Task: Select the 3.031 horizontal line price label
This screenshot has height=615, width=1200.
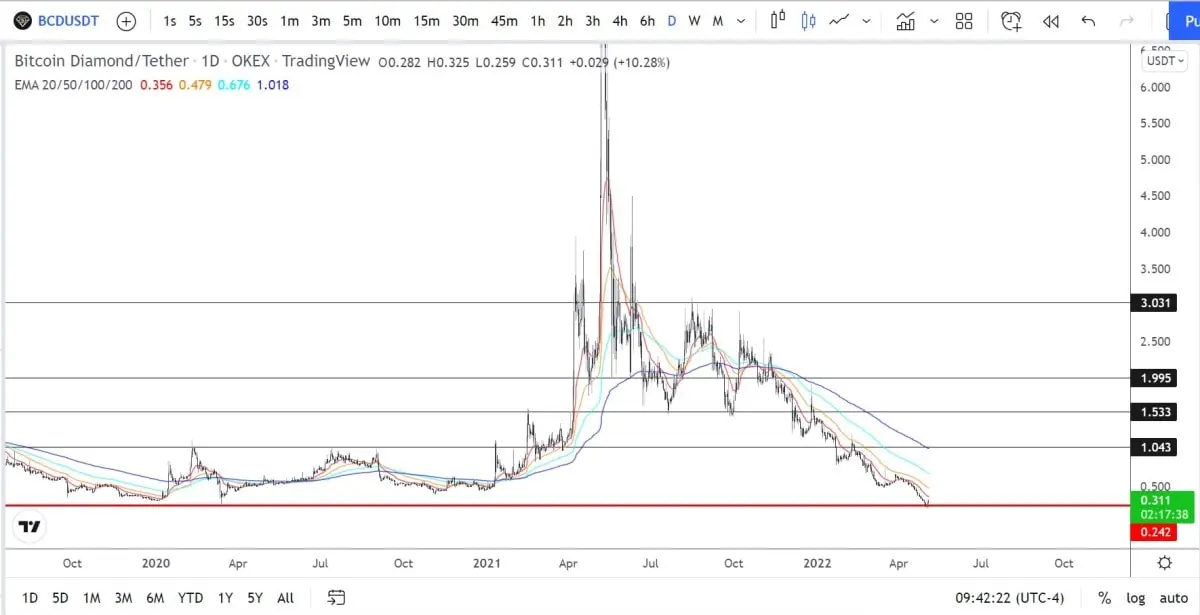Action: pos(1155,303)
